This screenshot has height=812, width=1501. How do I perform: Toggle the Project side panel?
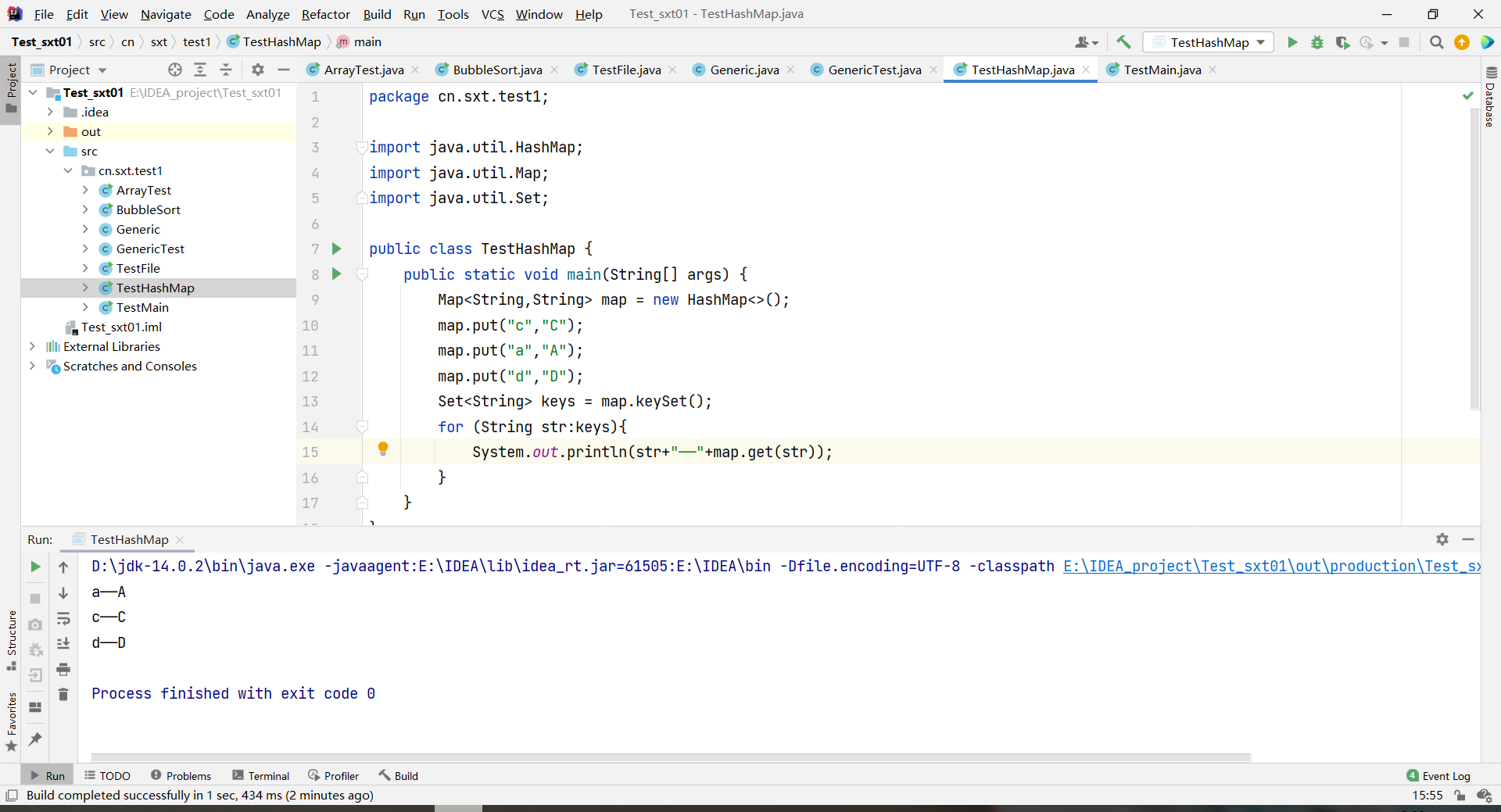click(x=11, y=88)
